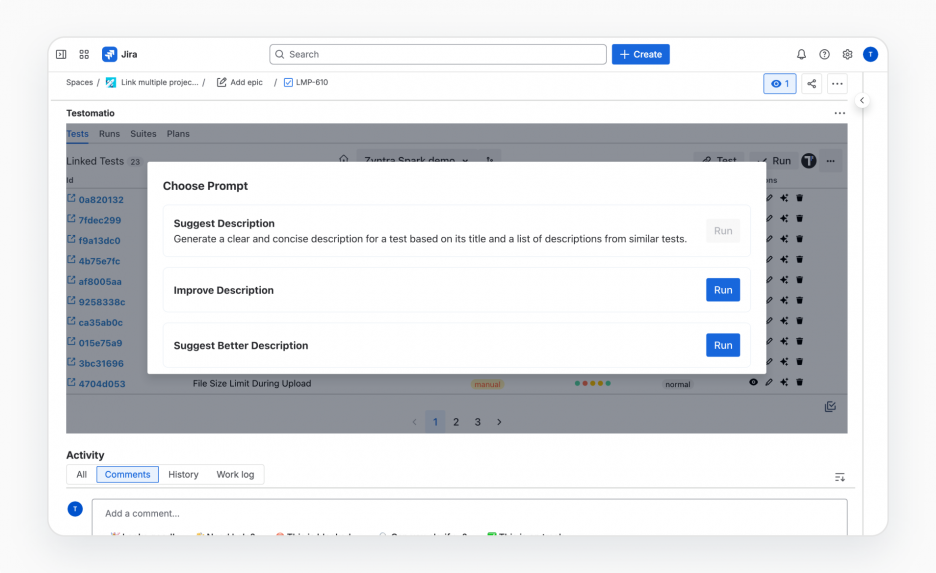Delete test 7fdec299 with trash icon

click(x=799, y=218)
